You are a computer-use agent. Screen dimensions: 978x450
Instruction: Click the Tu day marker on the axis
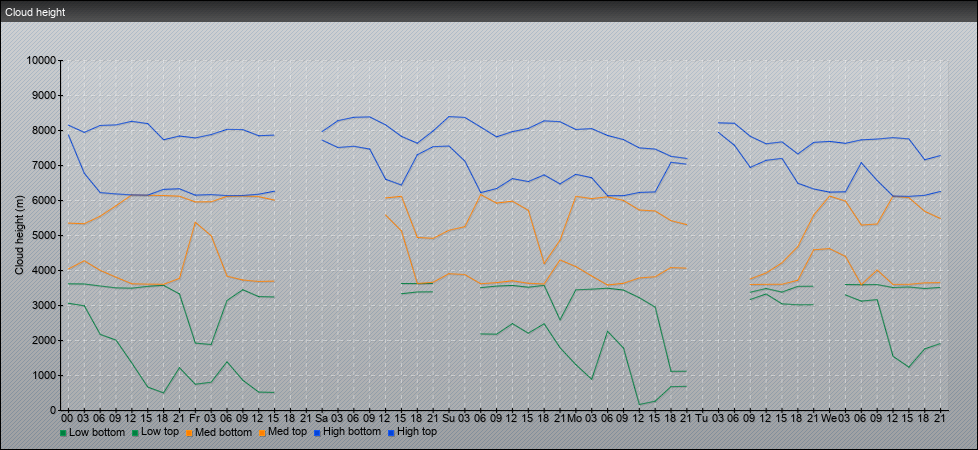702,417
